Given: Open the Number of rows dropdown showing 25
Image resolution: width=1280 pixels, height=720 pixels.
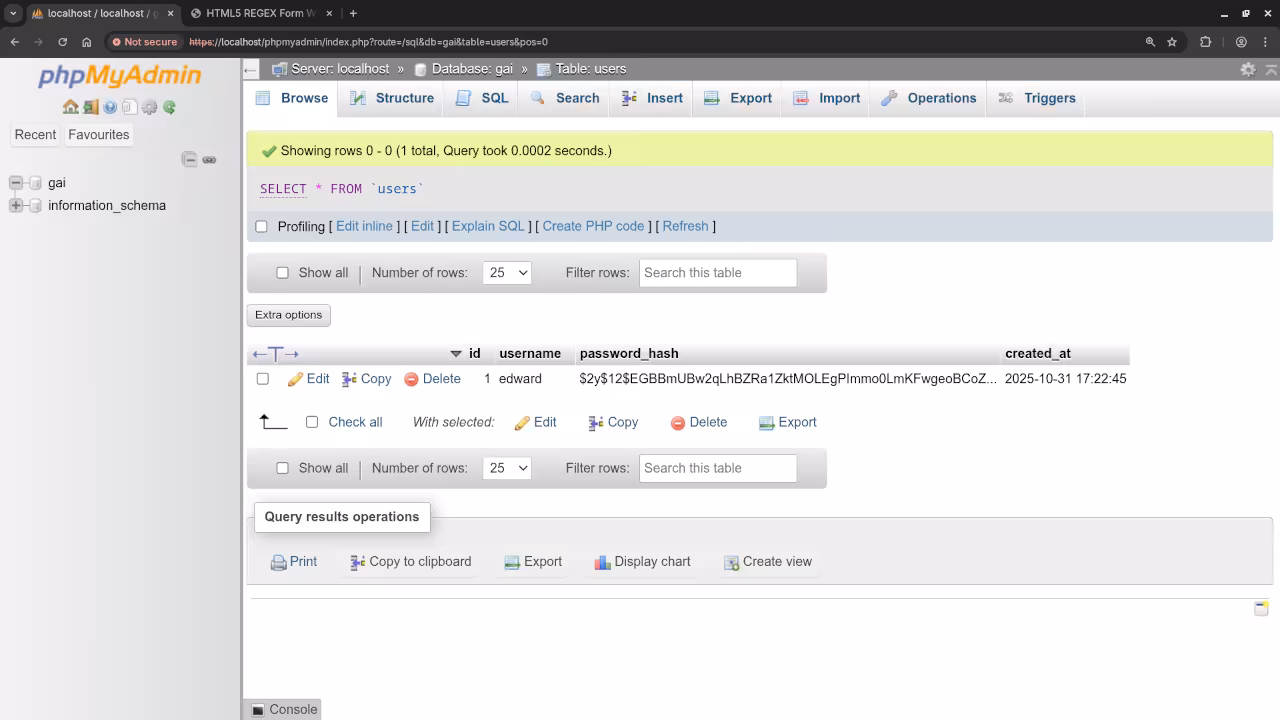Looking at the screenshot, I should [506, 272].
